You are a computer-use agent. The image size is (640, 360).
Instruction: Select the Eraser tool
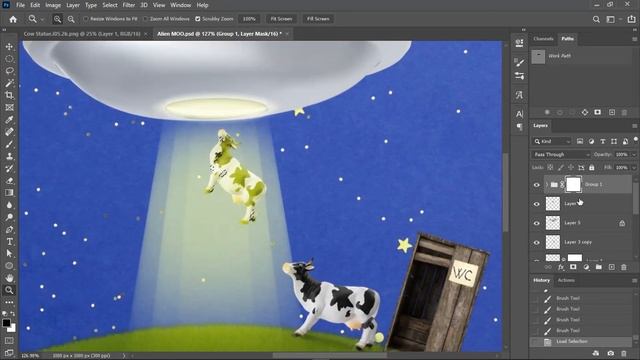[9, 180]
